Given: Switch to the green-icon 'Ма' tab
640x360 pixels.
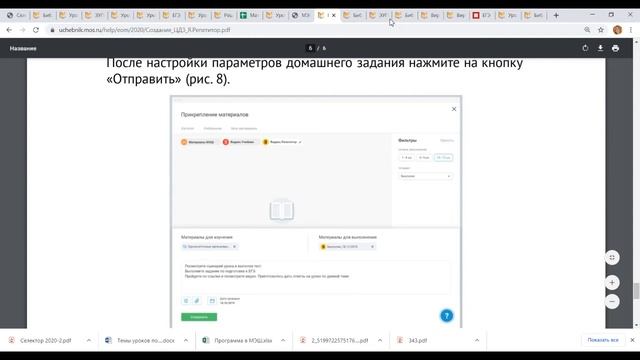Looking at the screenshot, I should pyautogui.click(x=249, y=15).
